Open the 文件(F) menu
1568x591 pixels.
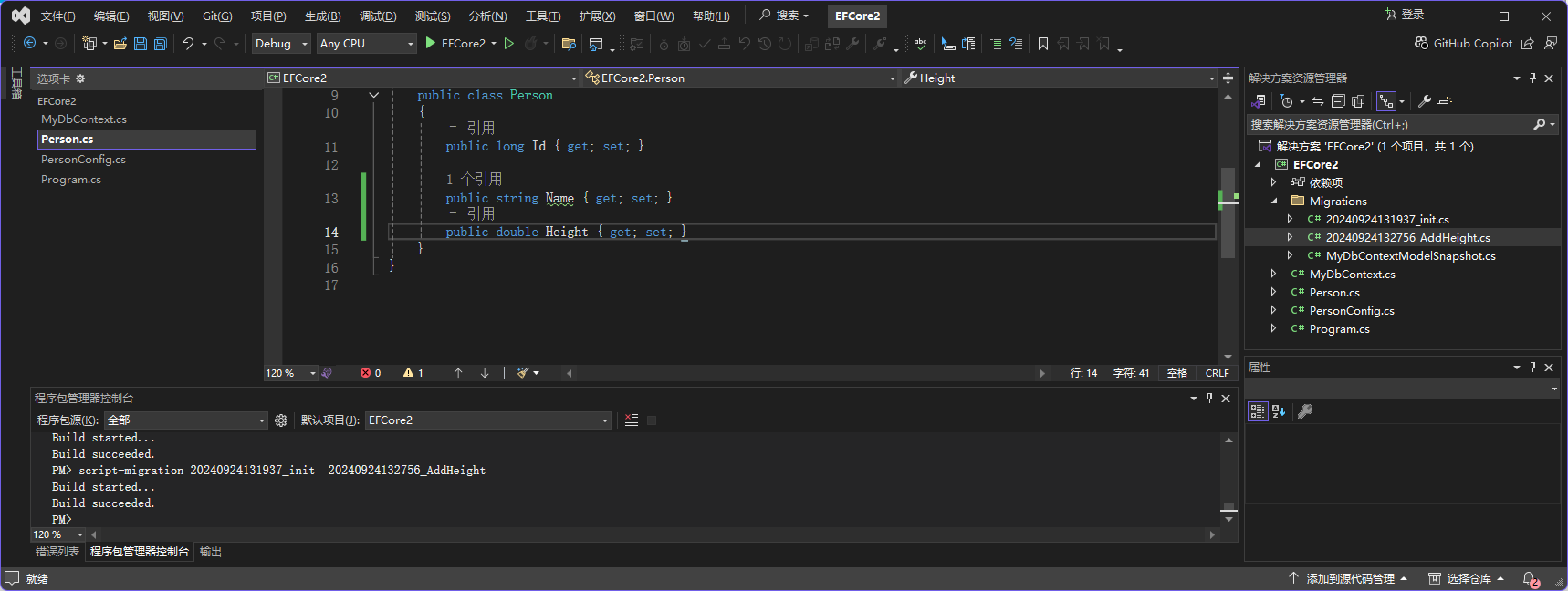[58, 16]
